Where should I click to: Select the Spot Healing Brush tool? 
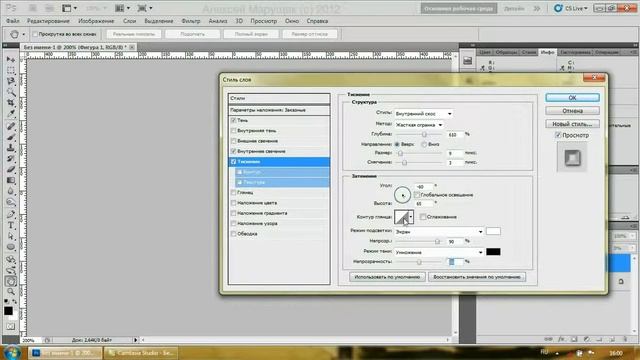coord(11,126)
